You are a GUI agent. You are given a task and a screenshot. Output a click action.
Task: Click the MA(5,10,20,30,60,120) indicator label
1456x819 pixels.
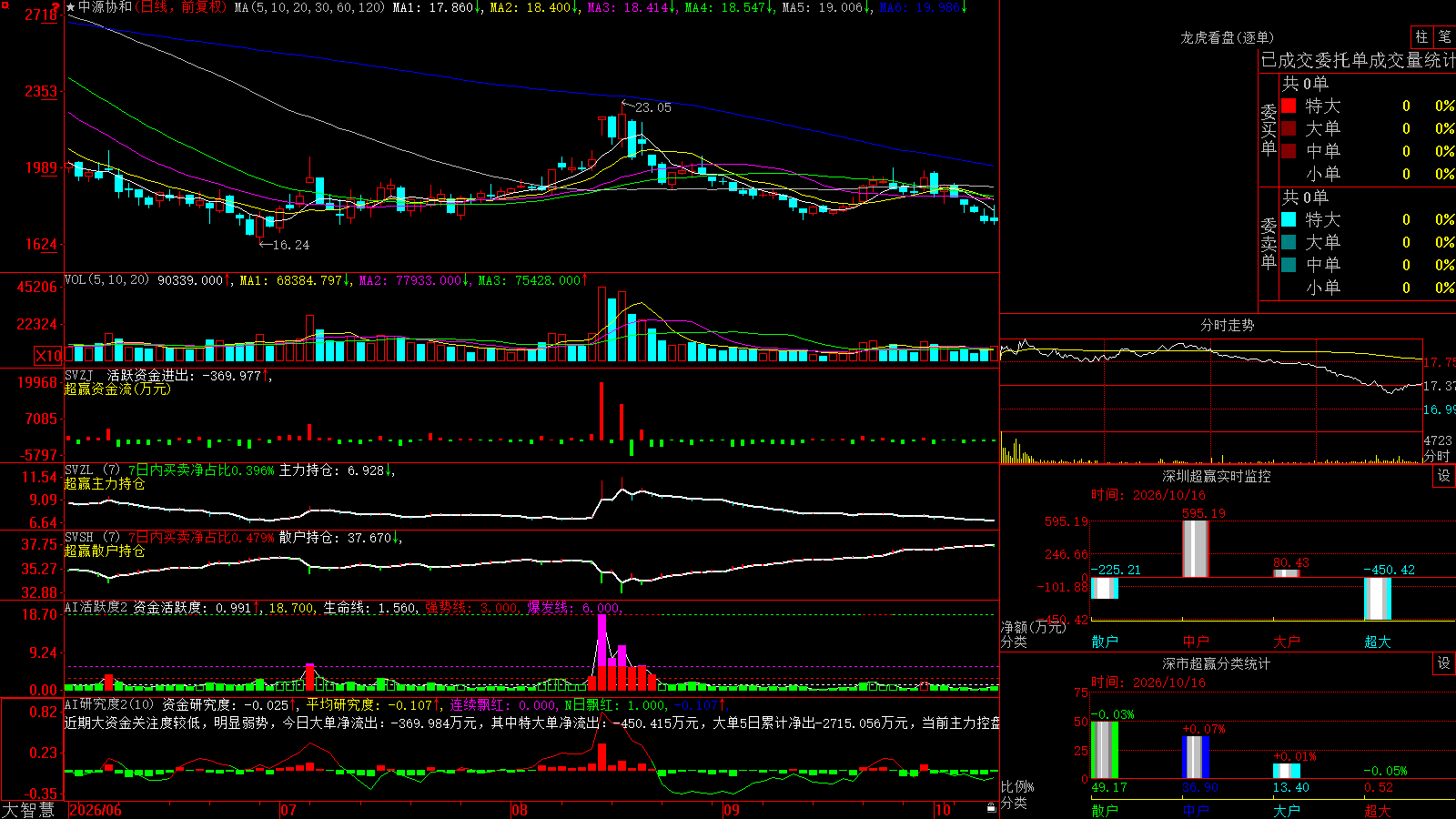(x=309, y=7)
